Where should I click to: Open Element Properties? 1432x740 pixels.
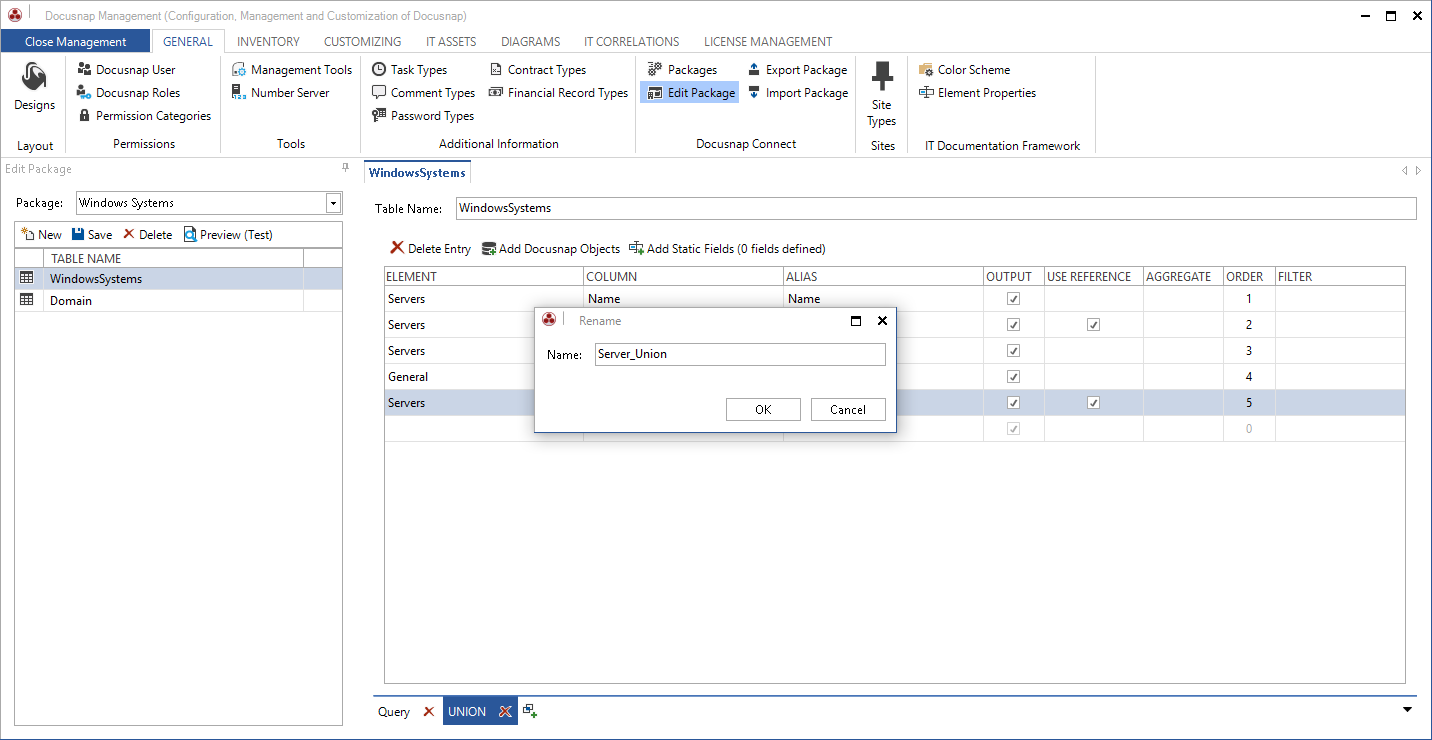tap(977, 93)
